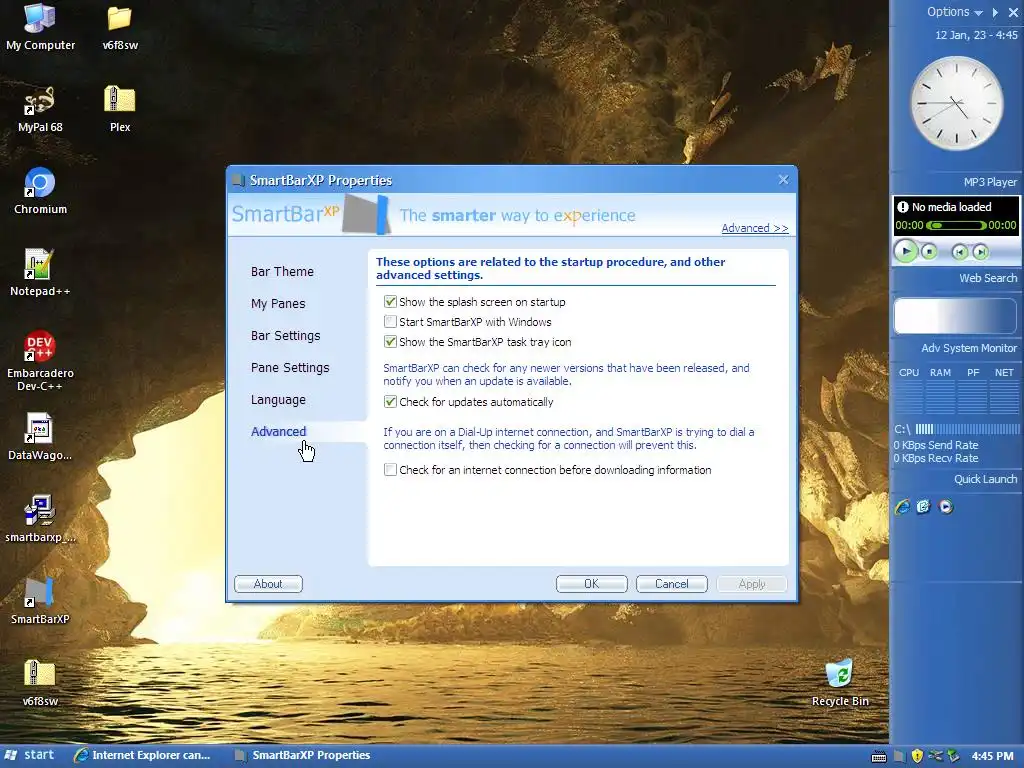Launch Internet Explorer from sidebar Quick Launch
The width and height of the screenshot is (1024, 768).
[903, 507]
